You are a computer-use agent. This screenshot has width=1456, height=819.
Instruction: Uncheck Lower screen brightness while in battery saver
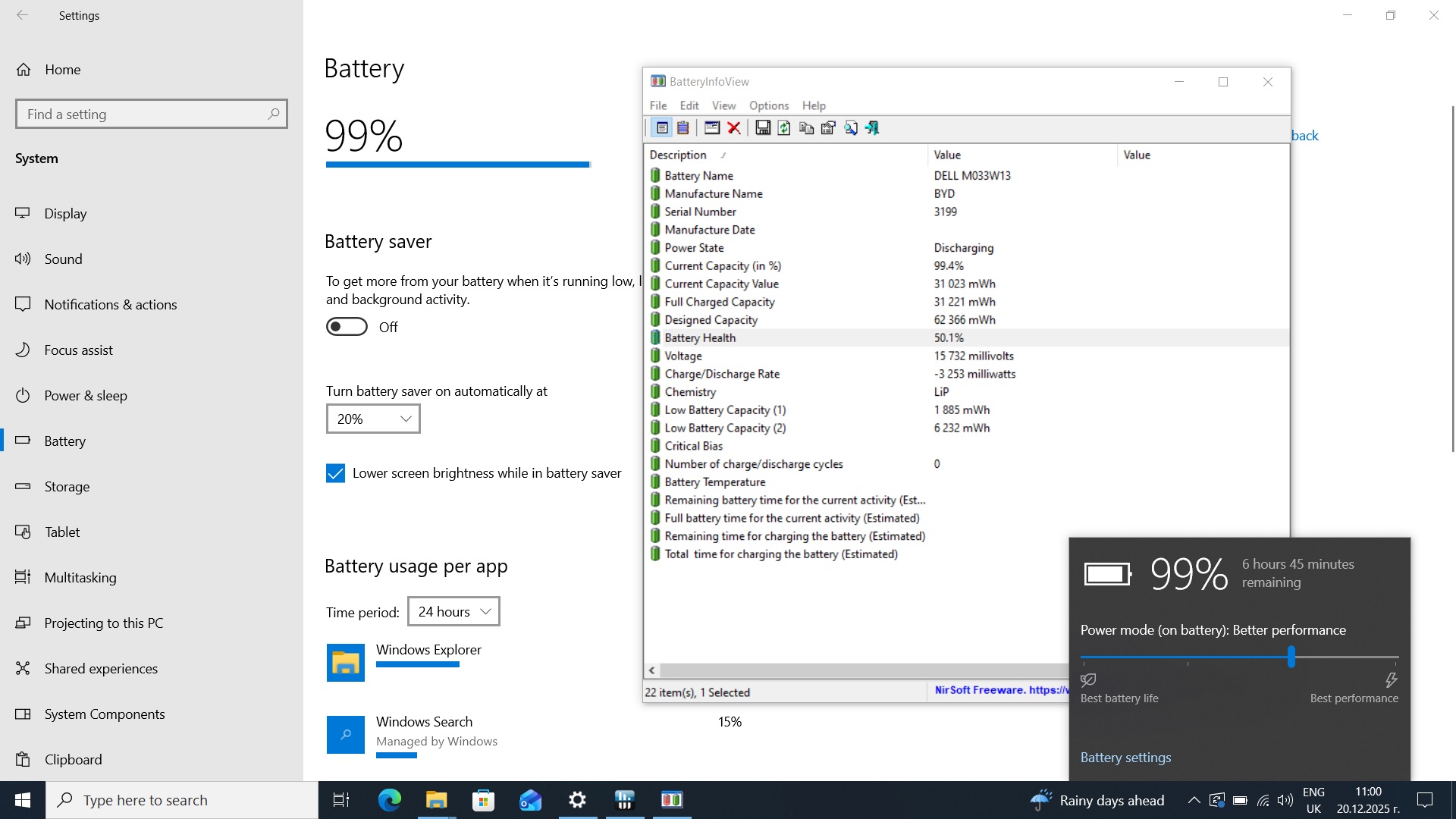(335, 473)
